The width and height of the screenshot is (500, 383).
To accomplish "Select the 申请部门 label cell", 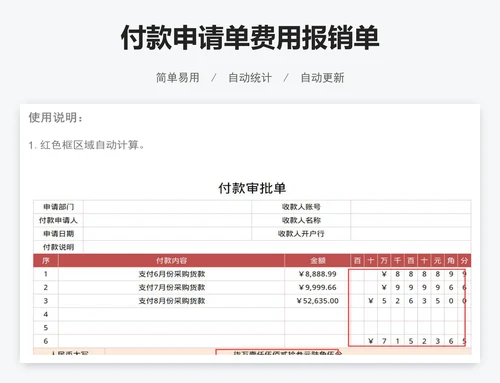I will coord(58,207).
